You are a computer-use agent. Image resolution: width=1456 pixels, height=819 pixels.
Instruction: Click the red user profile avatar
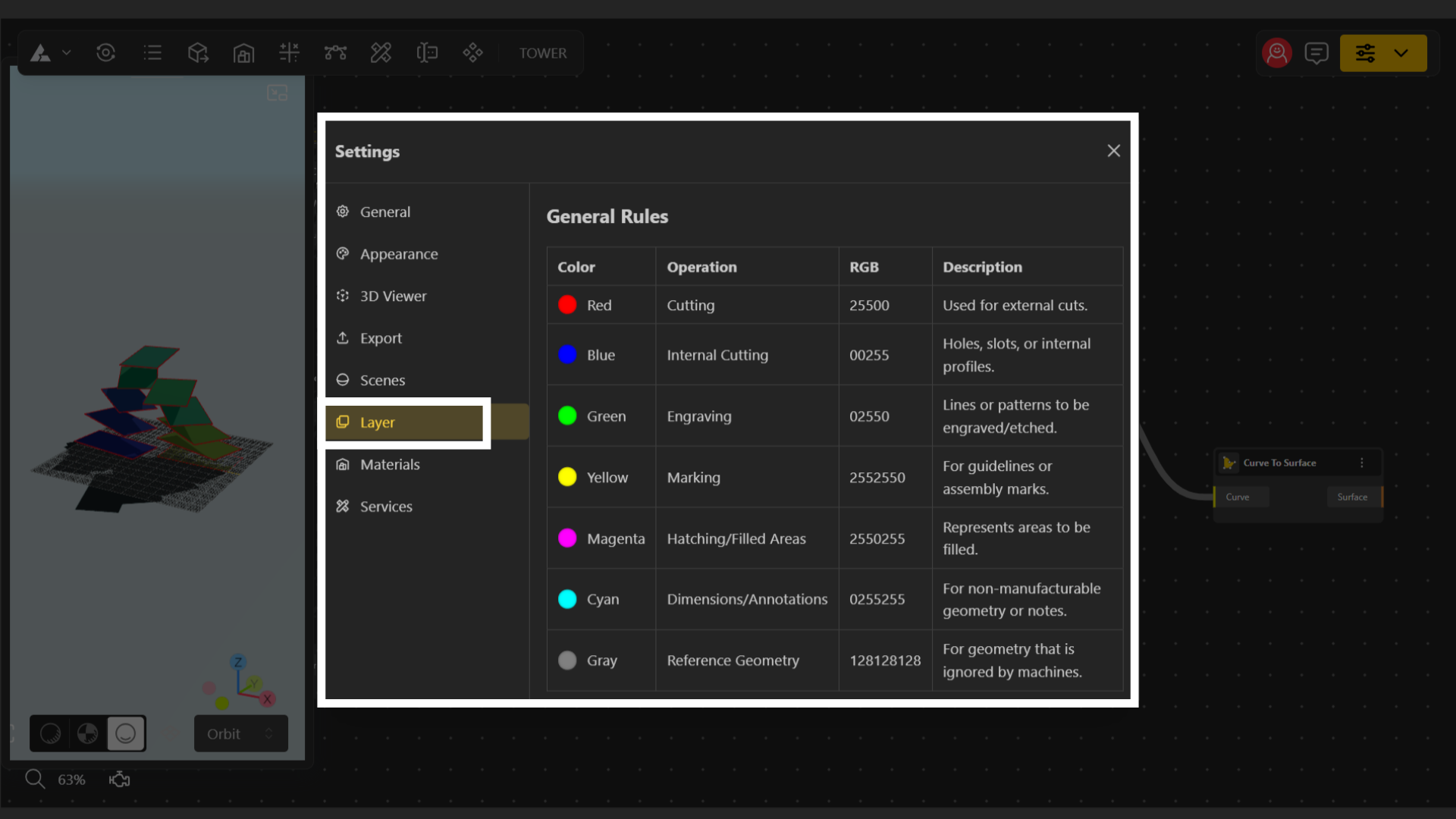pyautogui.click(x=1277, y=53)
